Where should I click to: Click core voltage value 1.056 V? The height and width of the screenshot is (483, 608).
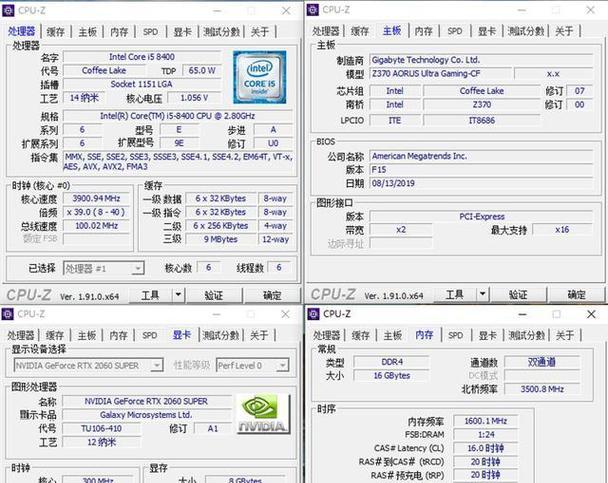(195, 98)
